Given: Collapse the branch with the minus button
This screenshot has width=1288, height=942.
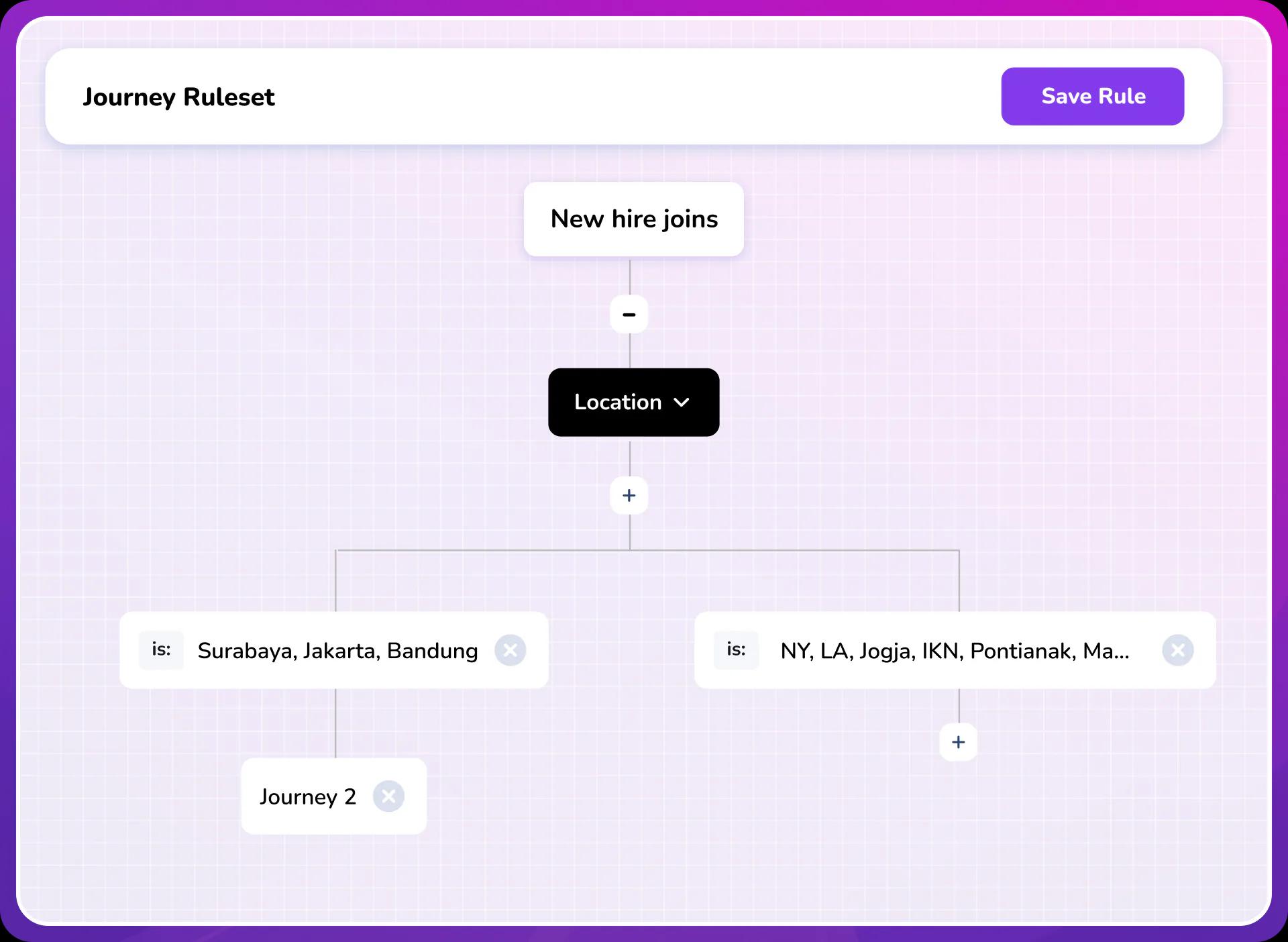Looking at the screenshot, I should [x=629, y=314].
